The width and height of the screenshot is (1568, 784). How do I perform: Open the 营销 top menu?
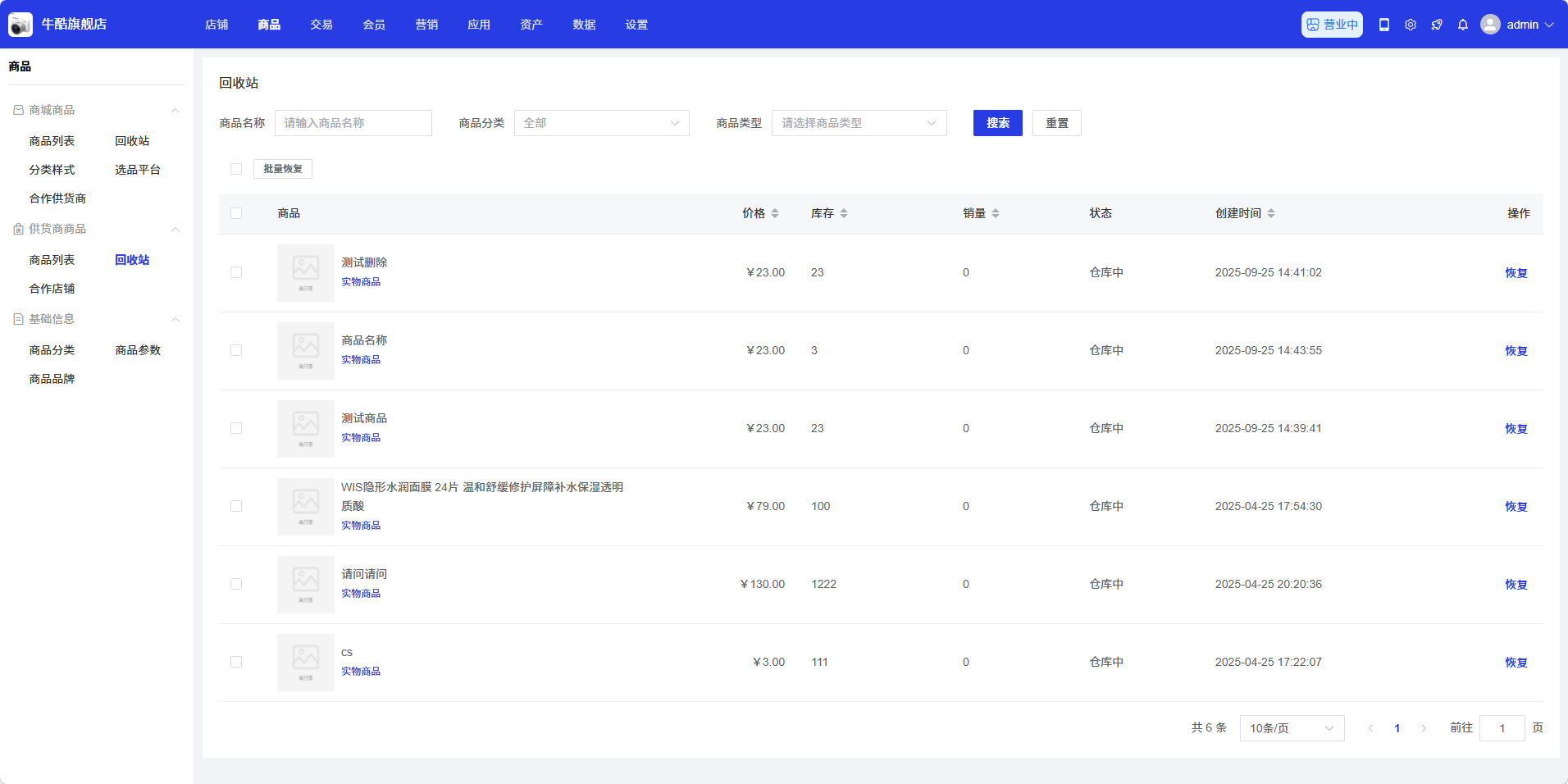(x=426, y=25)
